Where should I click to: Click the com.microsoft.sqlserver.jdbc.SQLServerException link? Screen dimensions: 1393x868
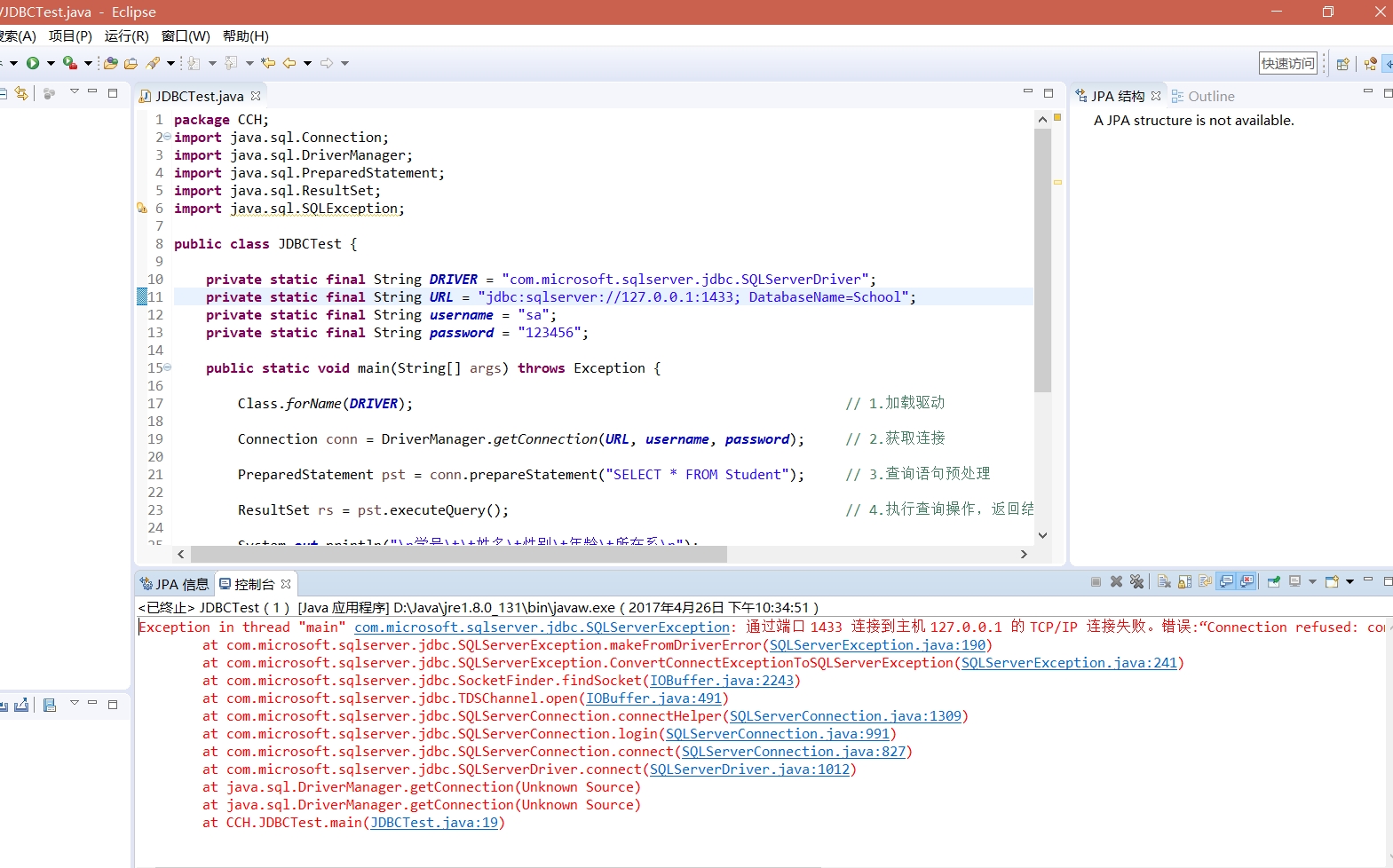(x=542, y=627)
